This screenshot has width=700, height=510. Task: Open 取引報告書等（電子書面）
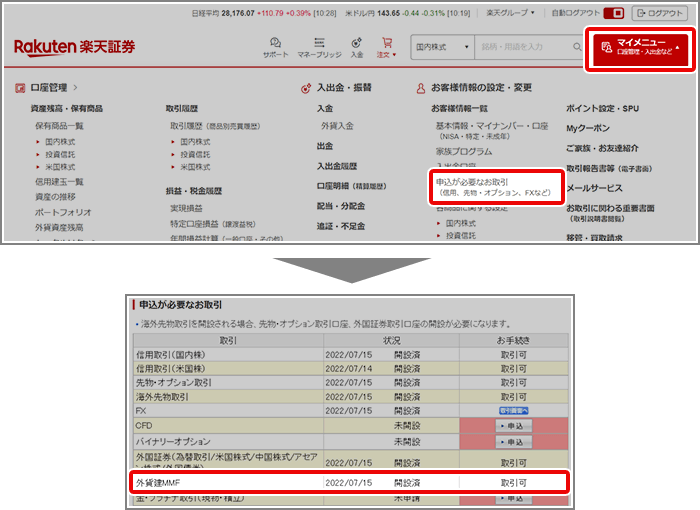click(609, 168)
